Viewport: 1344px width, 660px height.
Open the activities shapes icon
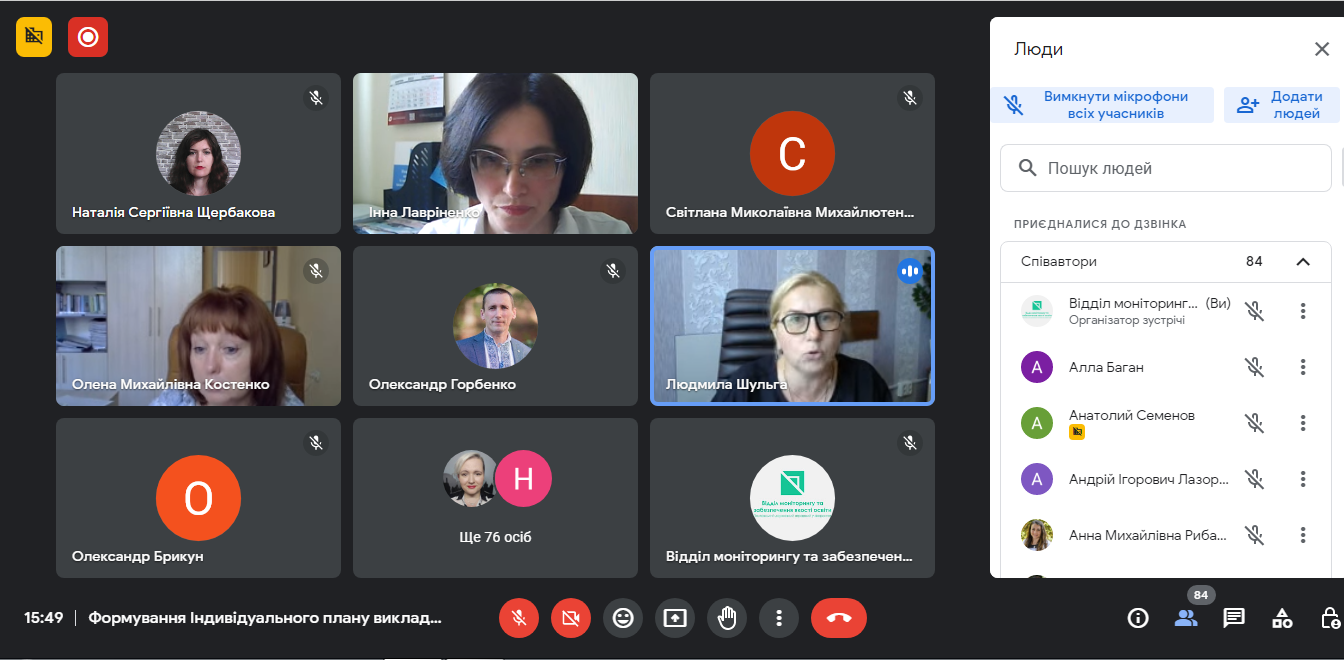1282,618
